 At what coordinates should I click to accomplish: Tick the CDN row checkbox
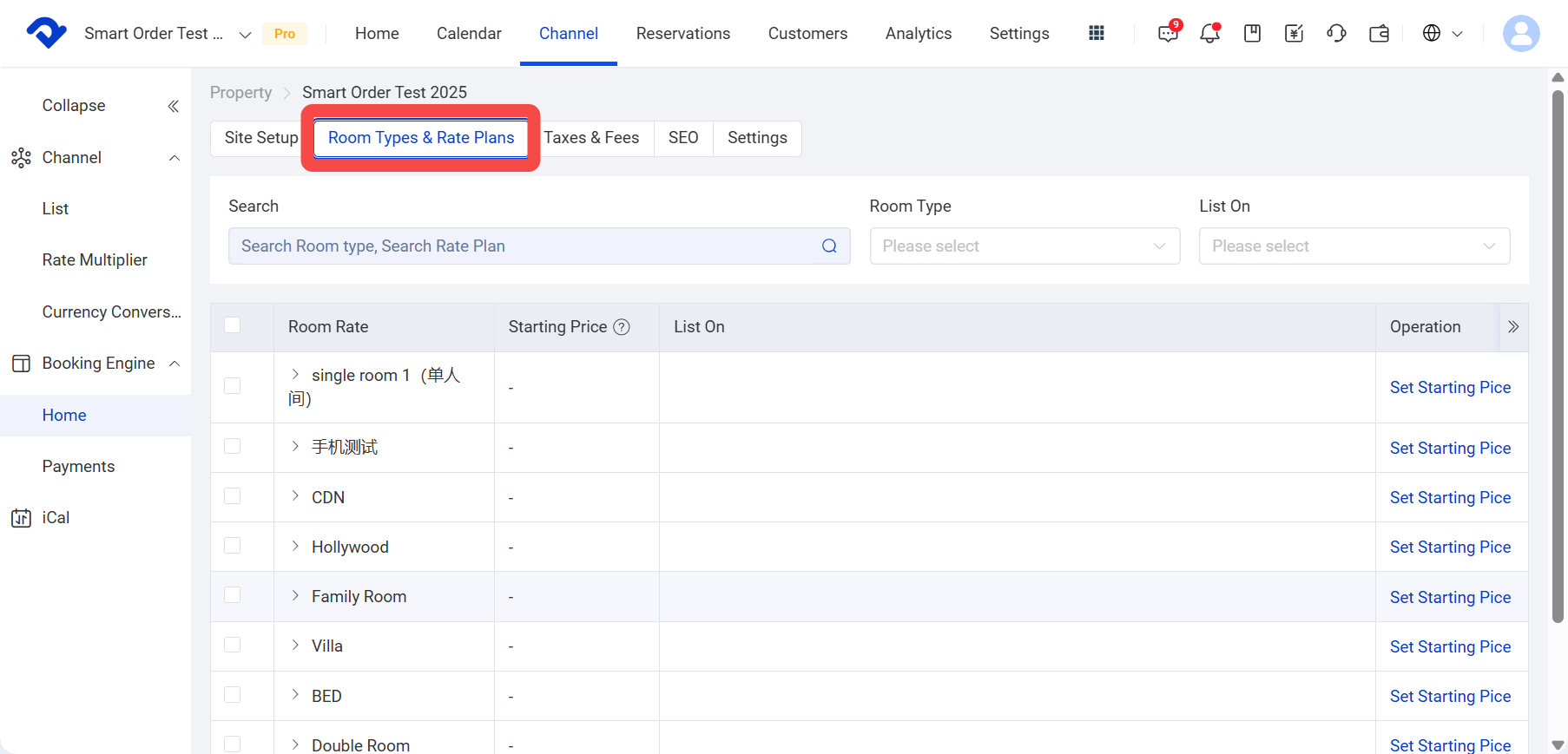coord(232,495)
